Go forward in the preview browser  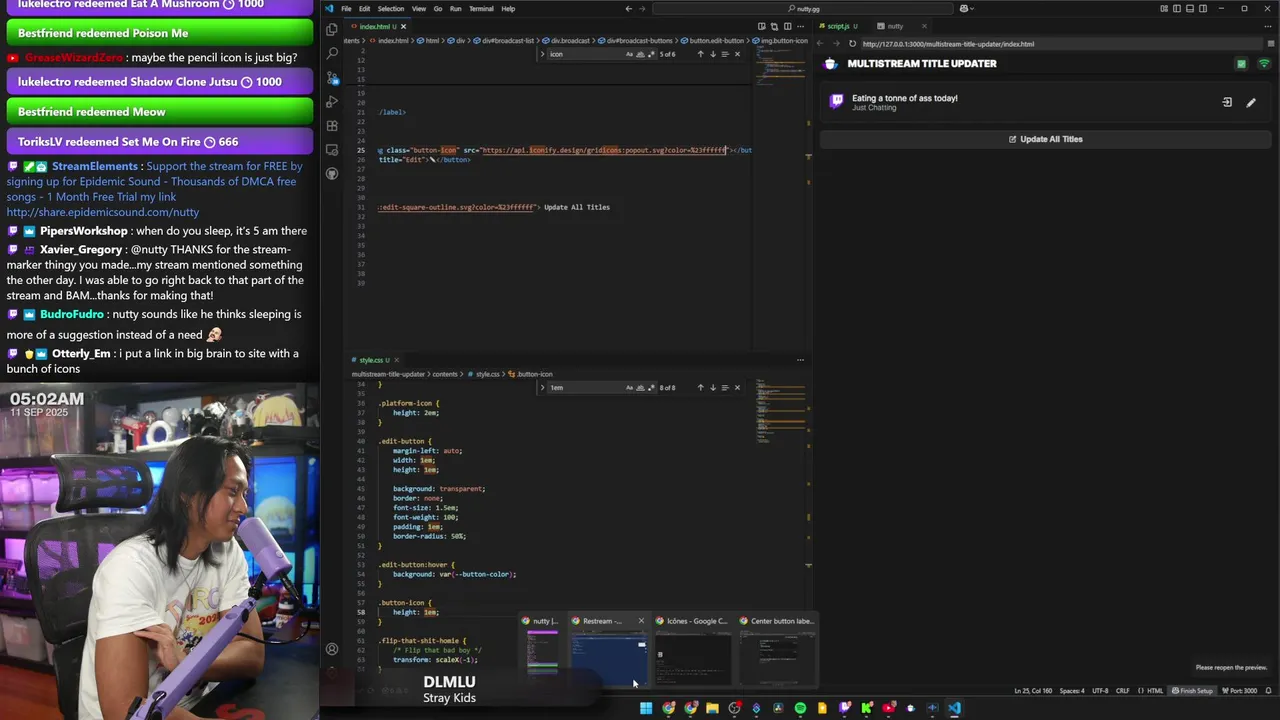coord(836,44)
